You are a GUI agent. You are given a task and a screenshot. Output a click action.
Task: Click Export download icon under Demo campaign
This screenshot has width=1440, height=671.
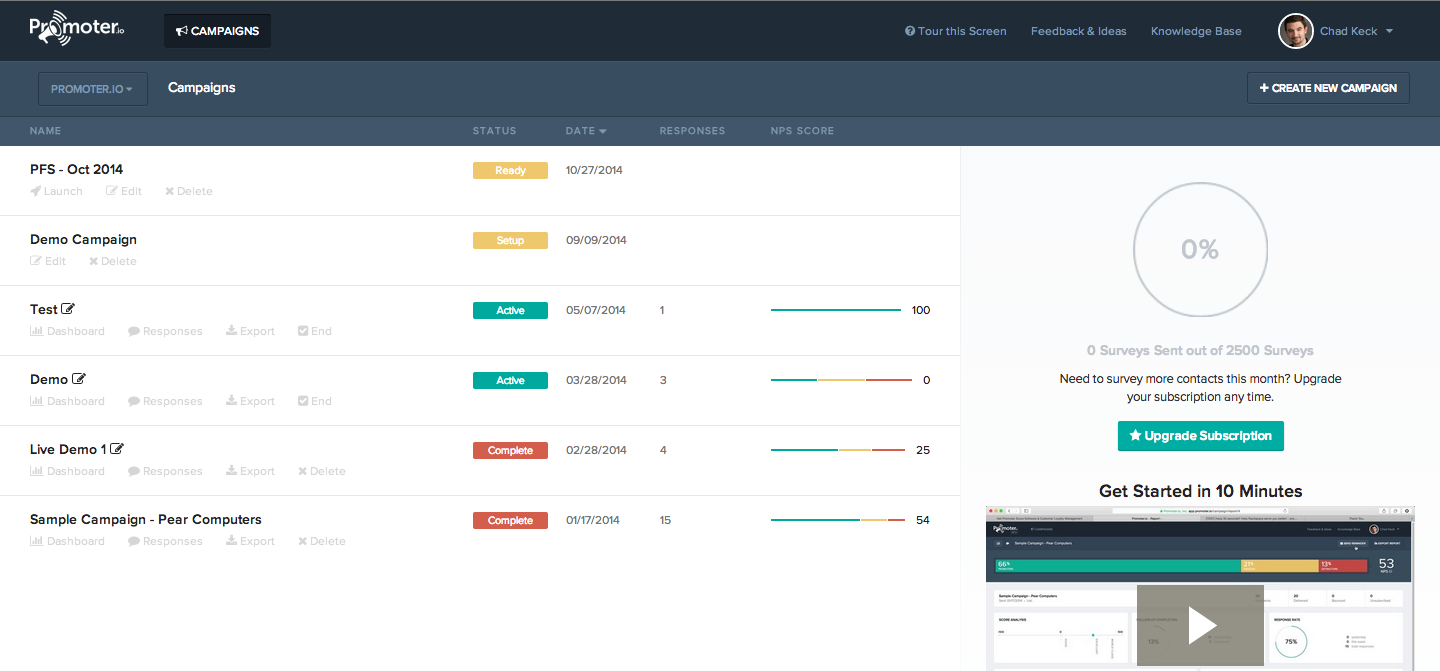pyautogui.click(x=231, y=401)
